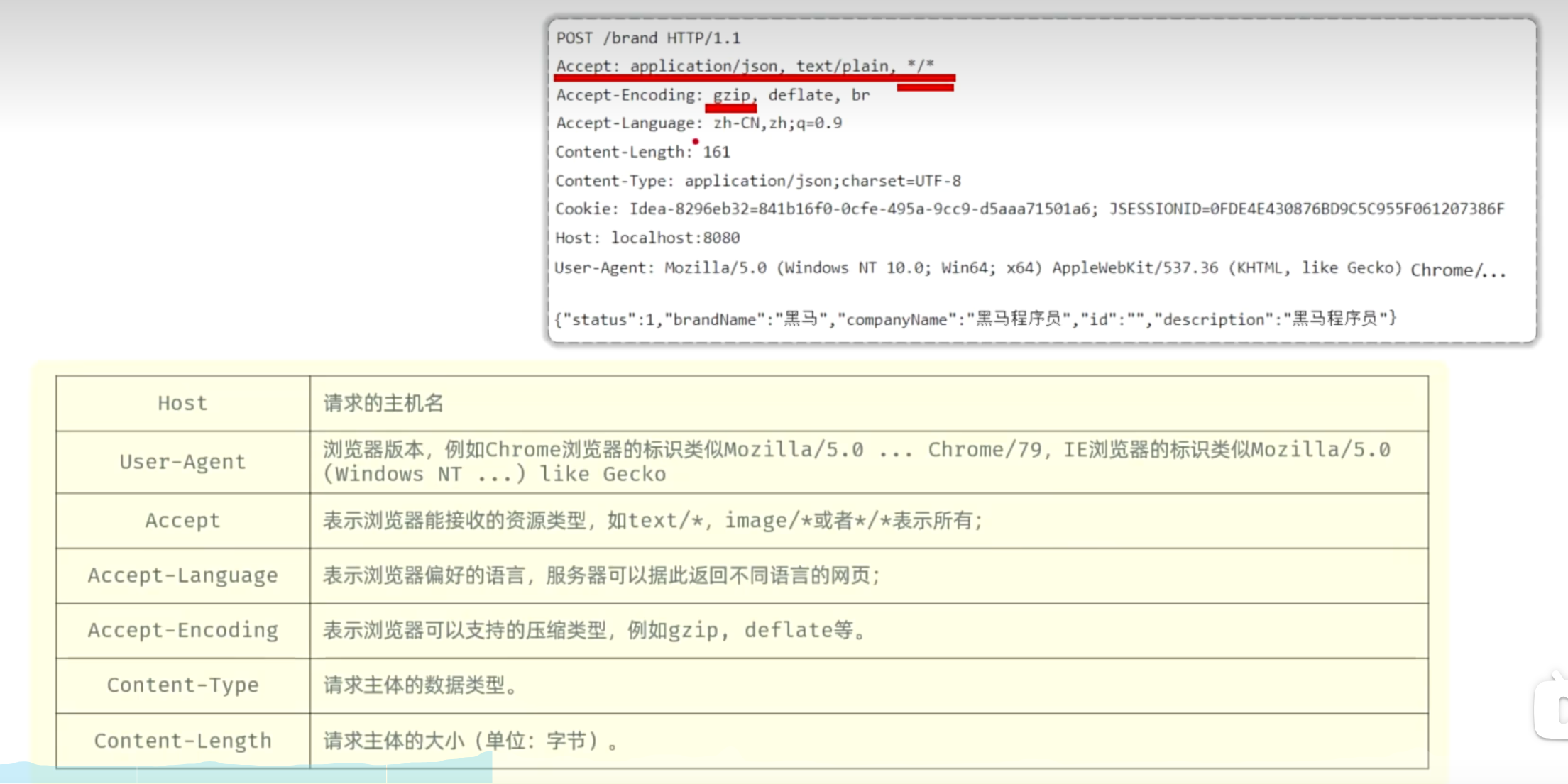1568x784 pixels.
Task: Click the 请求的主机名 description cell
Action: pyautogui.click(x=383, y=403)
